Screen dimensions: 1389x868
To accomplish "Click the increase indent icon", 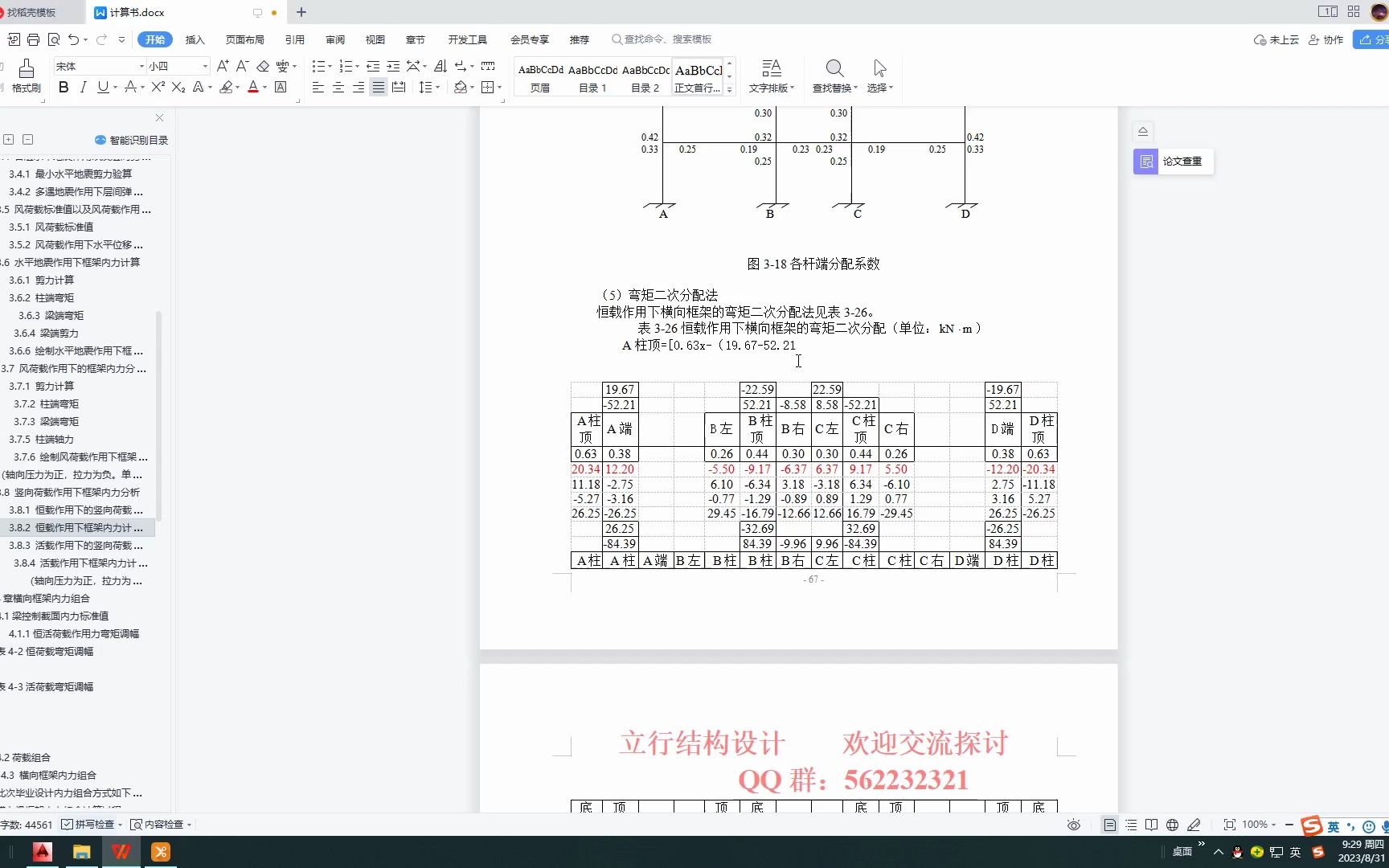I will click(393, 66).
